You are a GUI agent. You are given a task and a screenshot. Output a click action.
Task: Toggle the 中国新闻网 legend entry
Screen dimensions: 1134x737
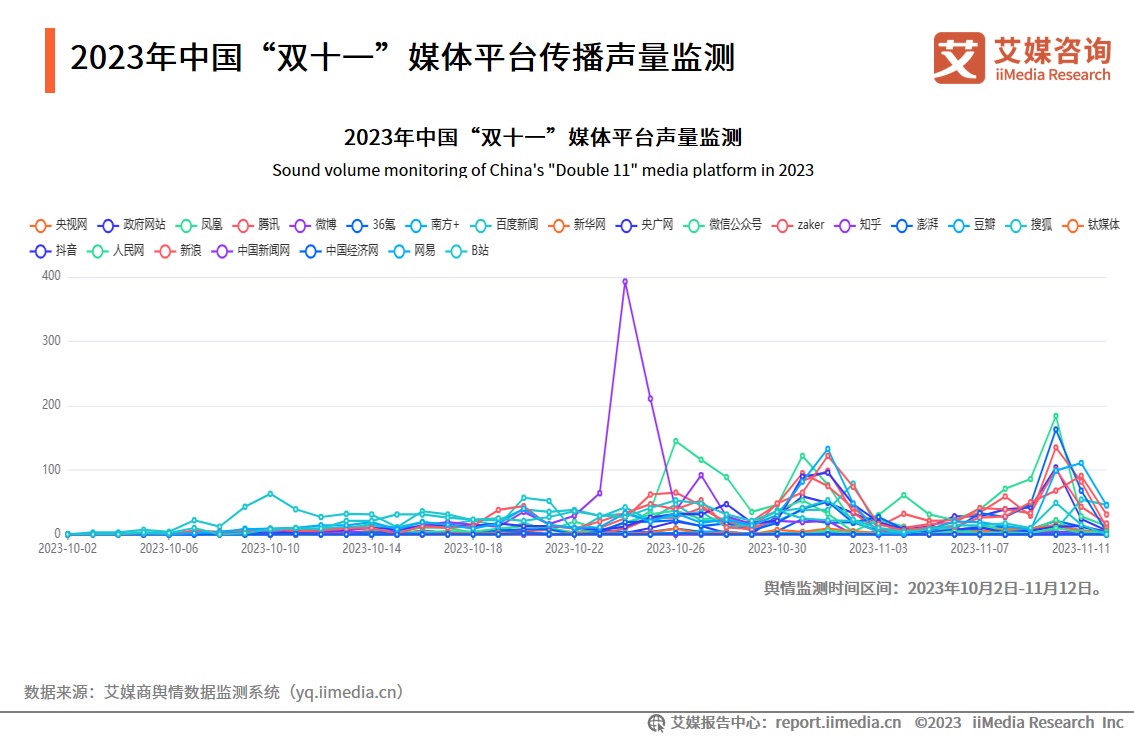click(251, 251)
